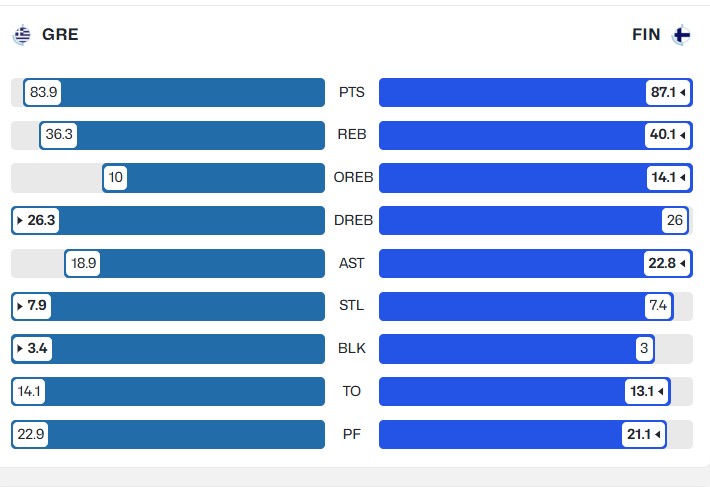
Task: Click the Finland flag icon
Action: pyautogui.click(x=681, y=35)
